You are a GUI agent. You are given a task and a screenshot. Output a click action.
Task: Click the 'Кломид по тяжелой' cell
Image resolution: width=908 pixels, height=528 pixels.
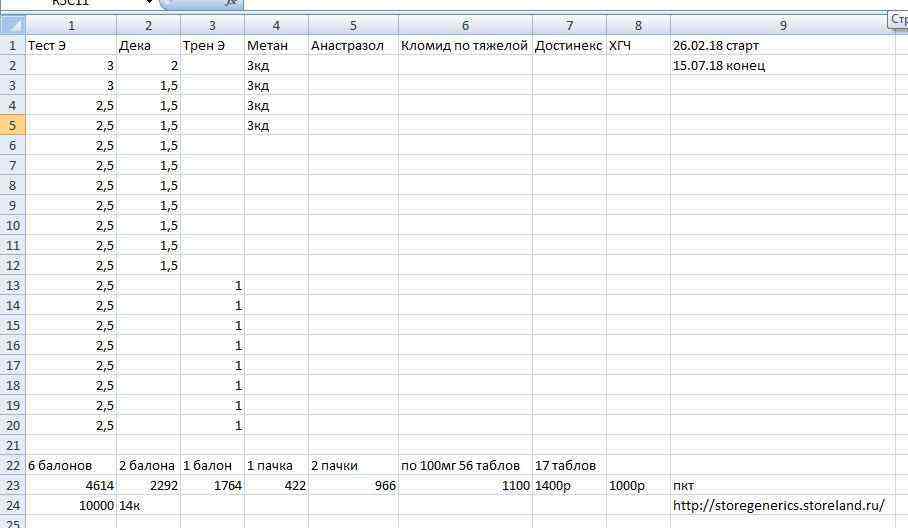[x=465, y=45]
